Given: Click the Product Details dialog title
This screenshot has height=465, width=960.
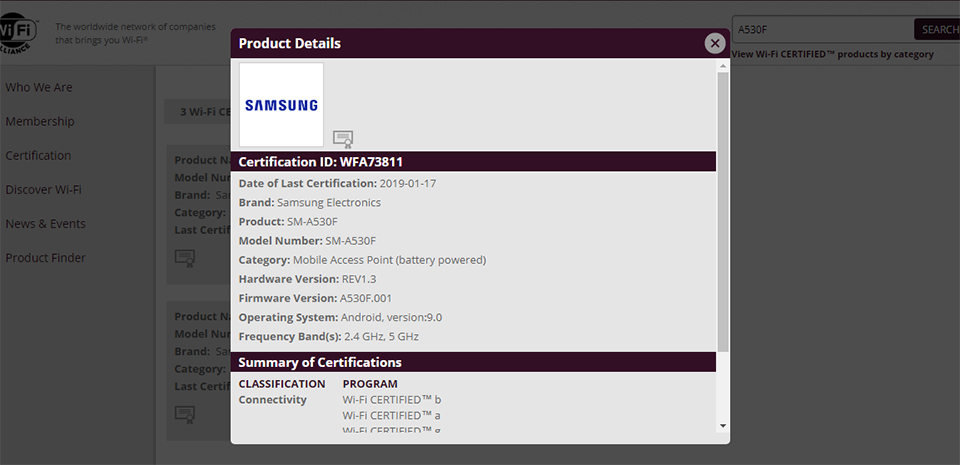Looking at the screenshot, I should (290, 43).
